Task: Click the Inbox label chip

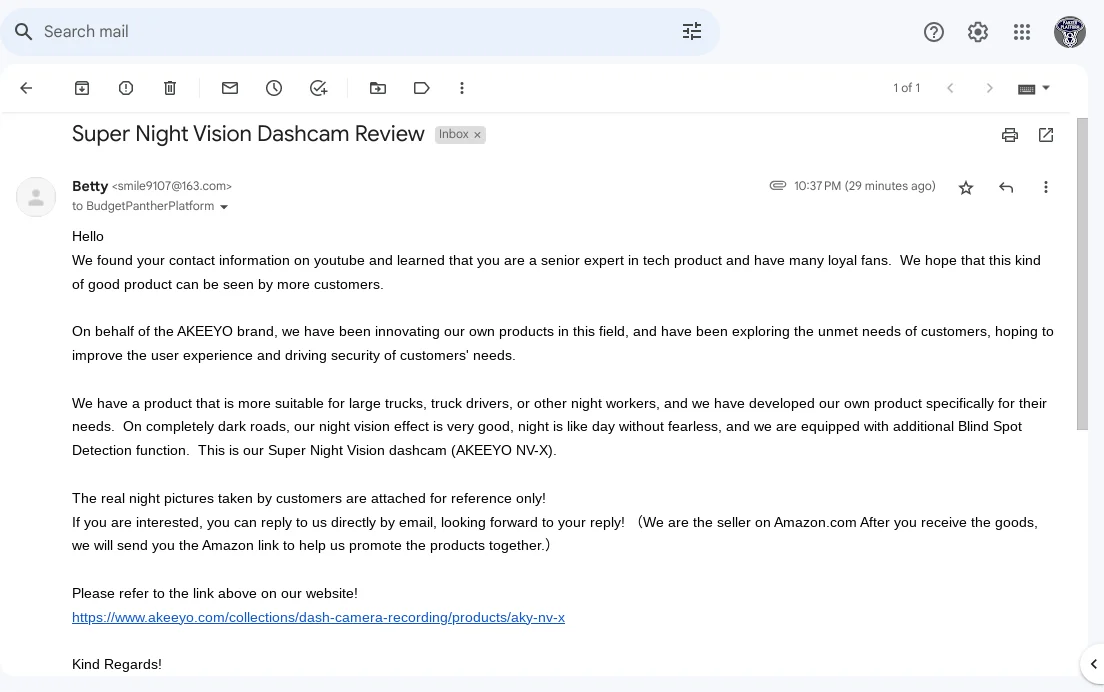Action: pos(453,134)
